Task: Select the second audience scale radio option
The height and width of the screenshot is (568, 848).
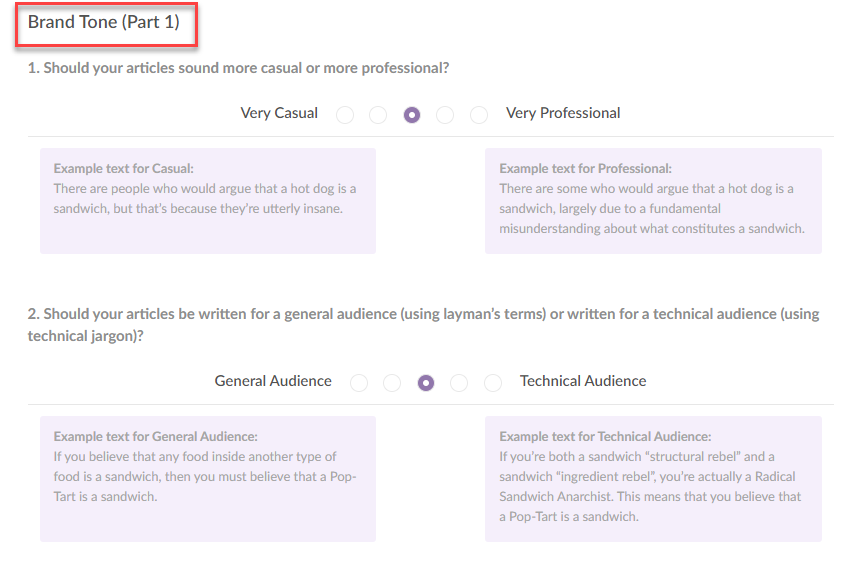Action: tap(392, 382)
